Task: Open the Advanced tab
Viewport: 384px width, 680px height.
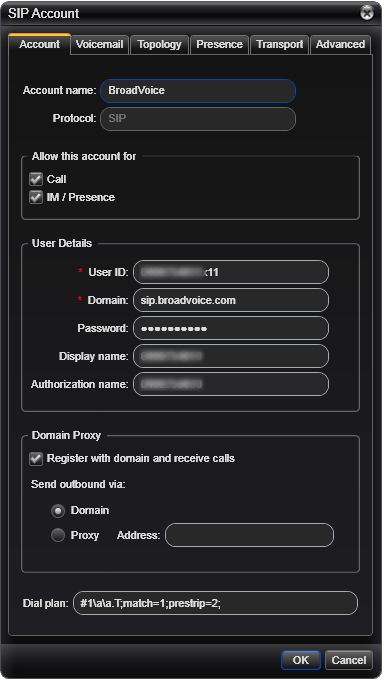Action: (x=340, y=45)
